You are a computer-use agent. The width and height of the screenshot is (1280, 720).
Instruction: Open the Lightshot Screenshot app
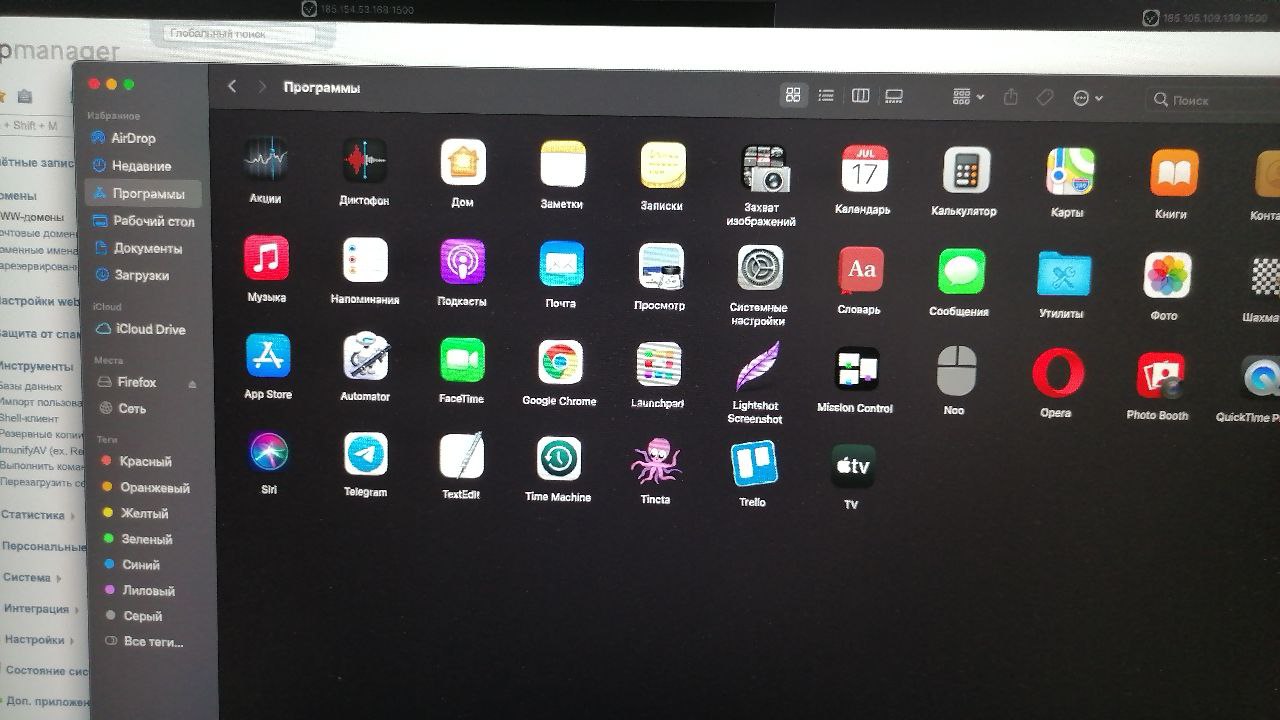click(x=757, y=366)
